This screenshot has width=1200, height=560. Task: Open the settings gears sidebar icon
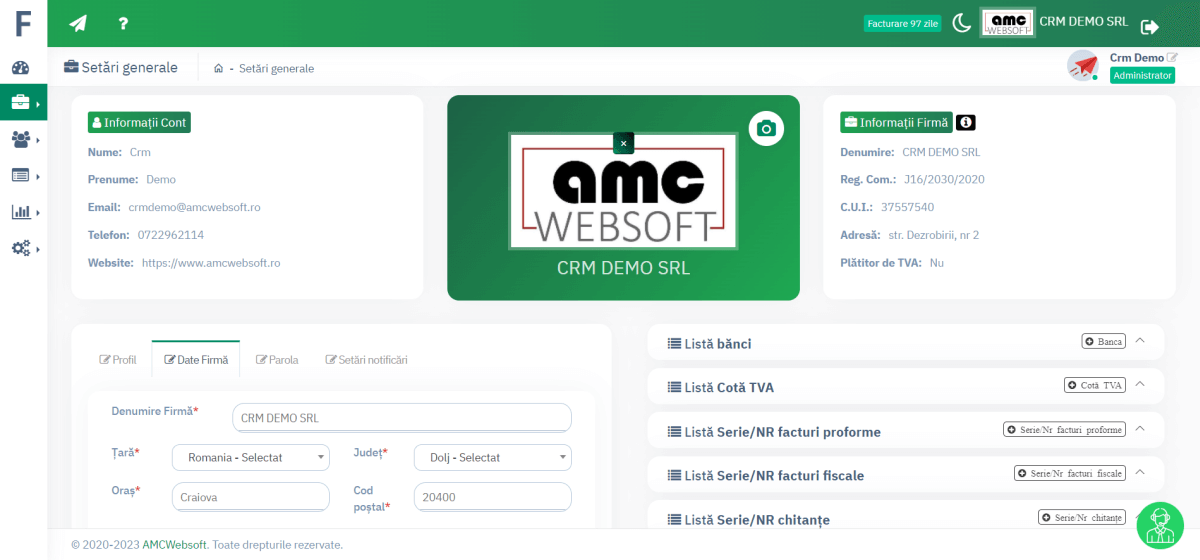click(21, 248)
